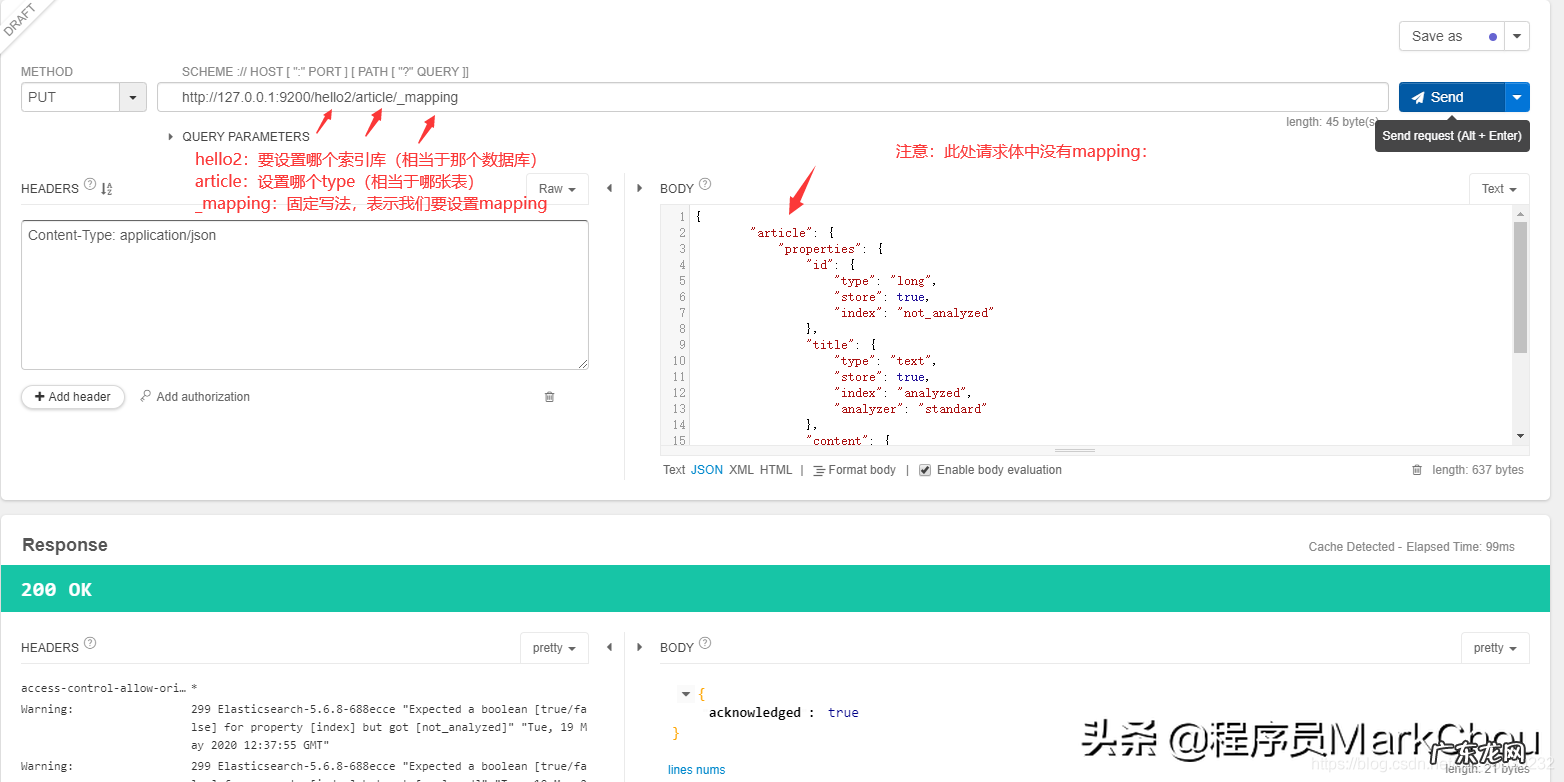Click the trash icon below the headers editor

[x=549, y=396]
